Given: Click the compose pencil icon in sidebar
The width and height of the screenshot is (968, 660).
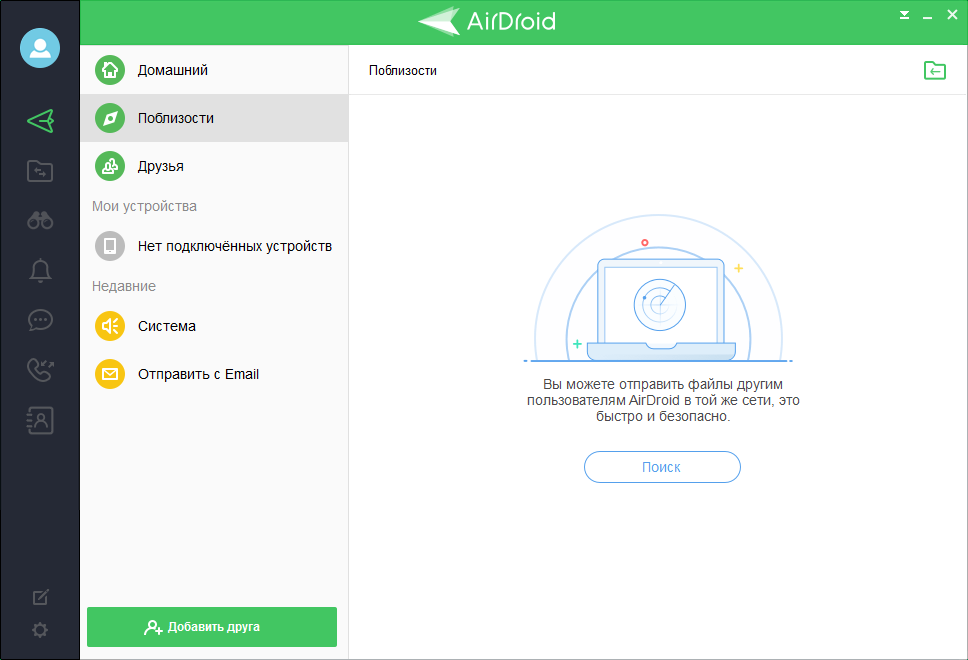Looking at the screenshot, I should pos(40,596).
